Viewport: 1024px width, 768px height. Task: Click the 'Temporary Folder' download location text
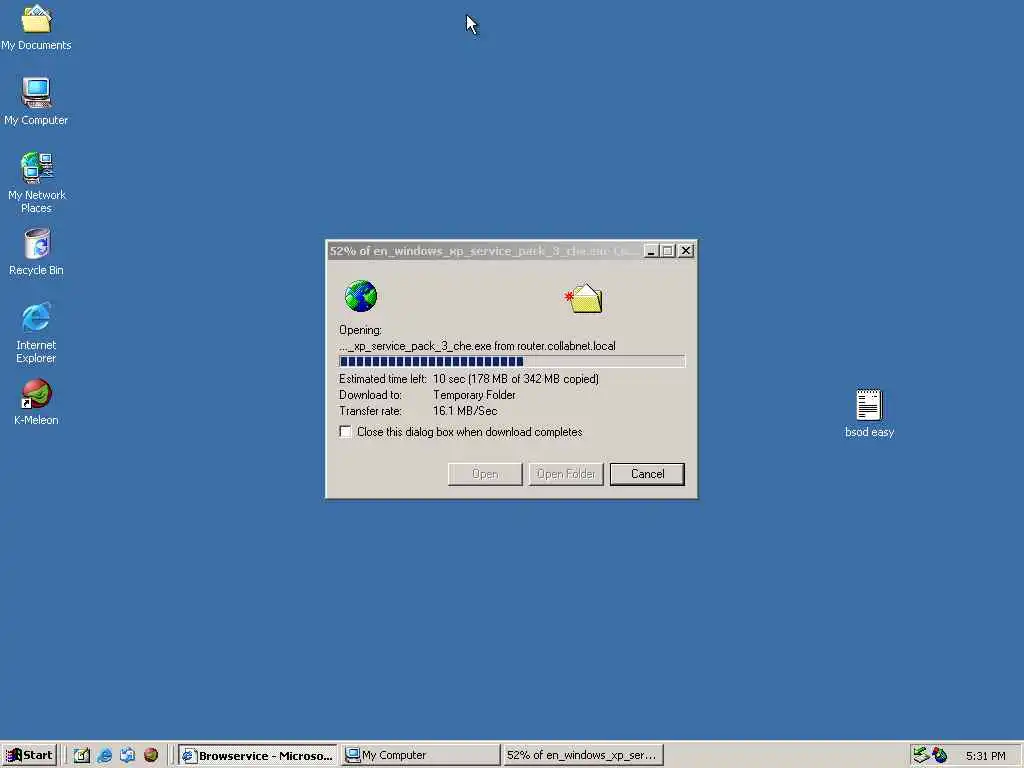tap(474, 395)
